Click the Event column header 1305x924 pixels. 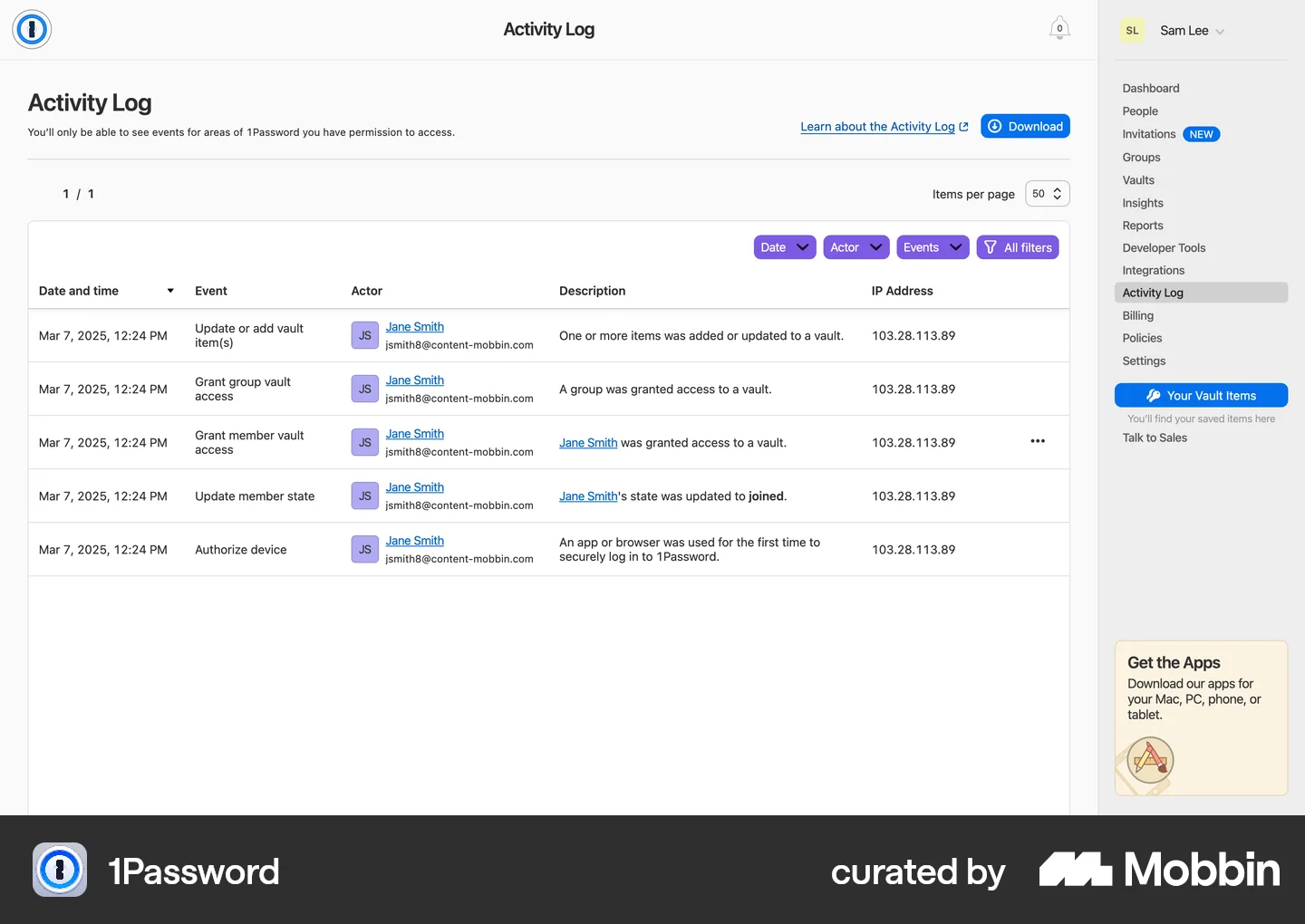(x=211, y=291)
